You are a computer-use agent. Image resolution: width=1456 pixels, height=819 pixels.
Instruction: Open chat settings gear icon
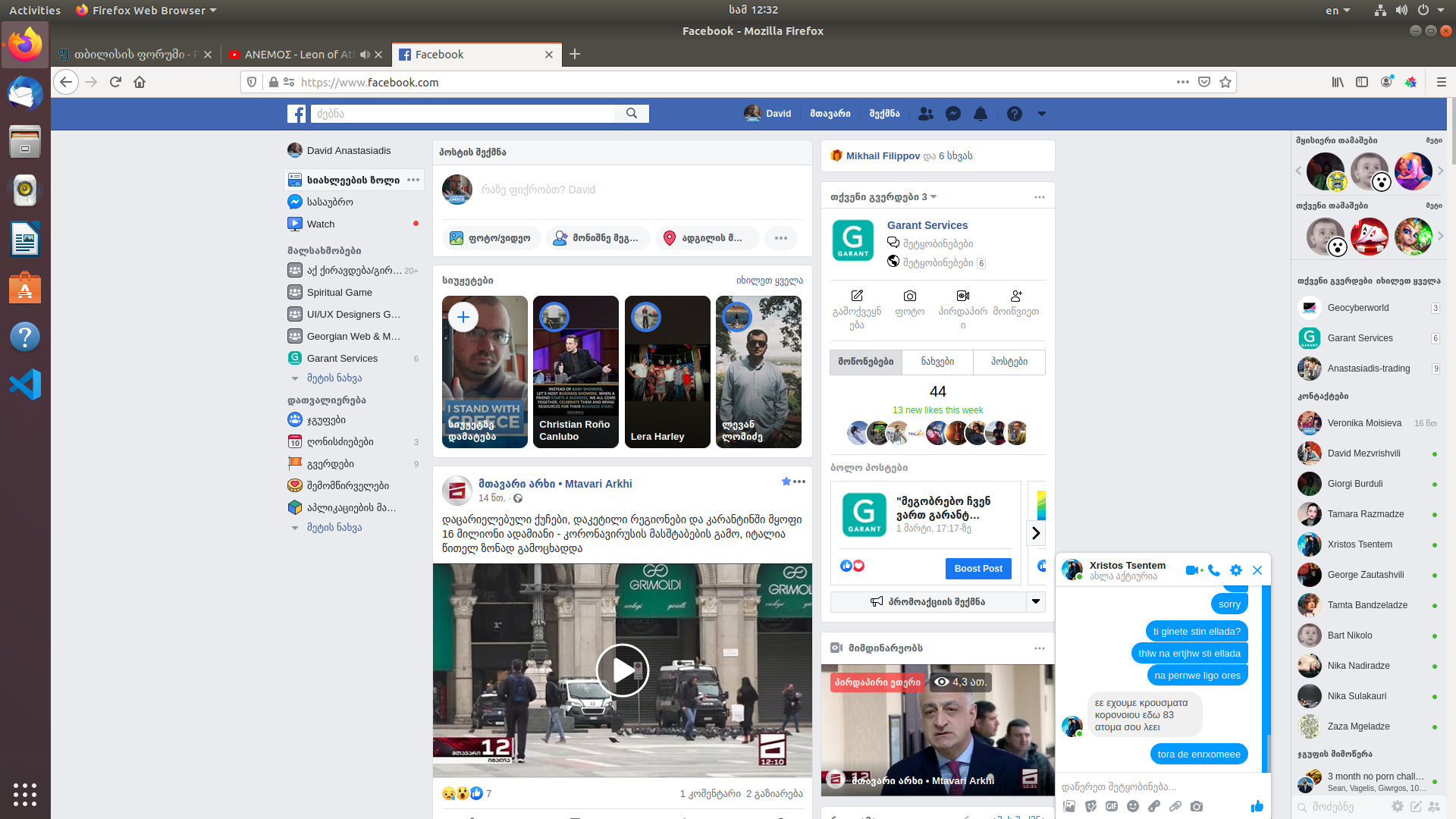pyautogui.click(x=1236, y=570)
